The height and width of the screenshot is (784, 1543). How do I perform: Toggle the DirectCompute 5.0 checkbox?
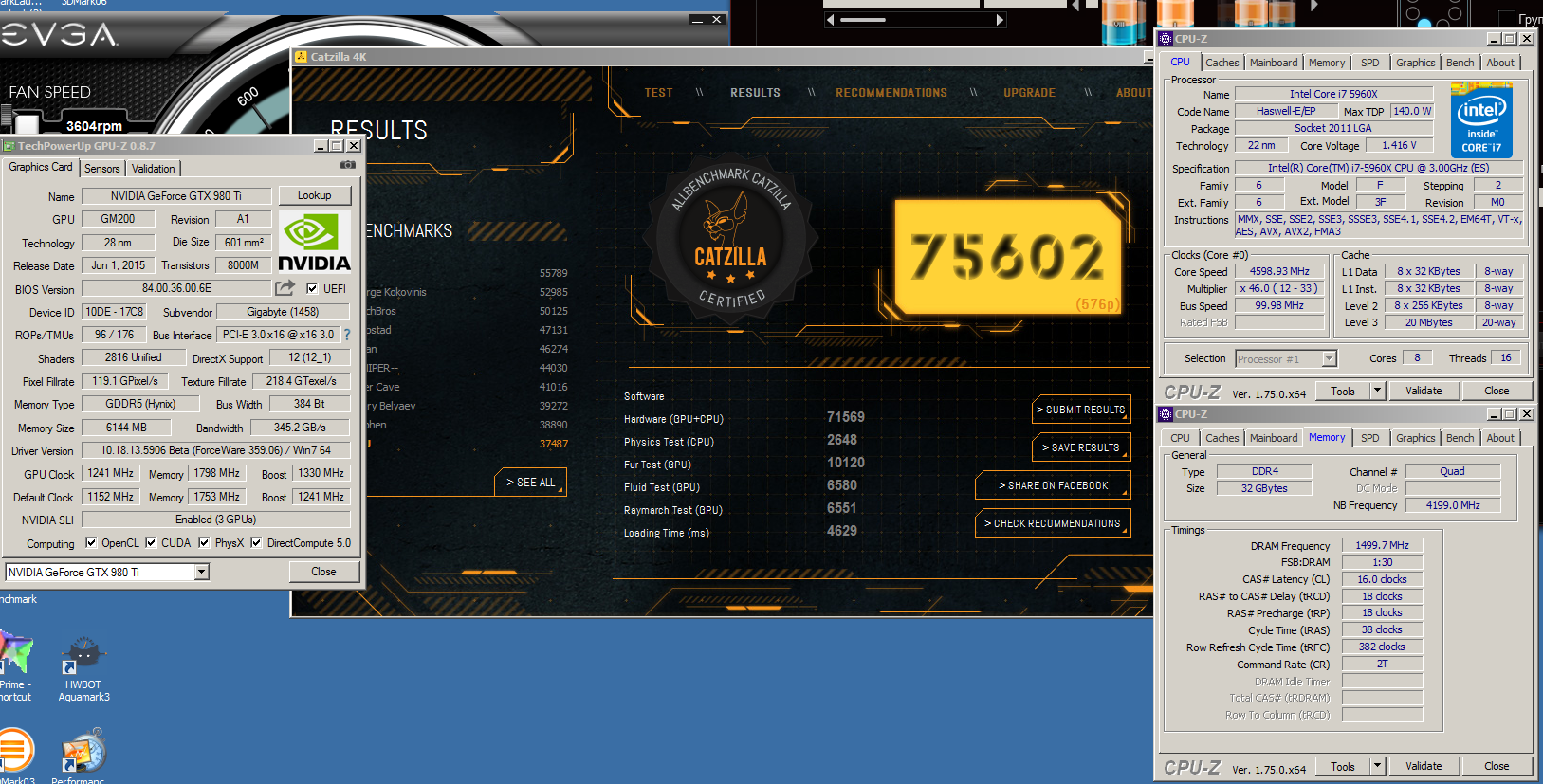coord(256,543)
